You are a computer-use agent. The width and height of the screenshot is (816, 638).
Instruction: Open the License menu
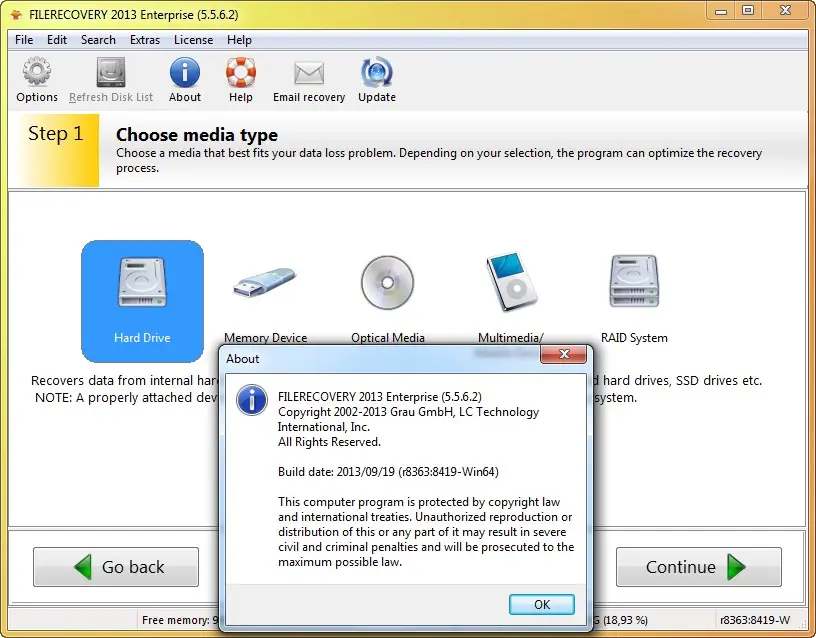coord(193,40)
